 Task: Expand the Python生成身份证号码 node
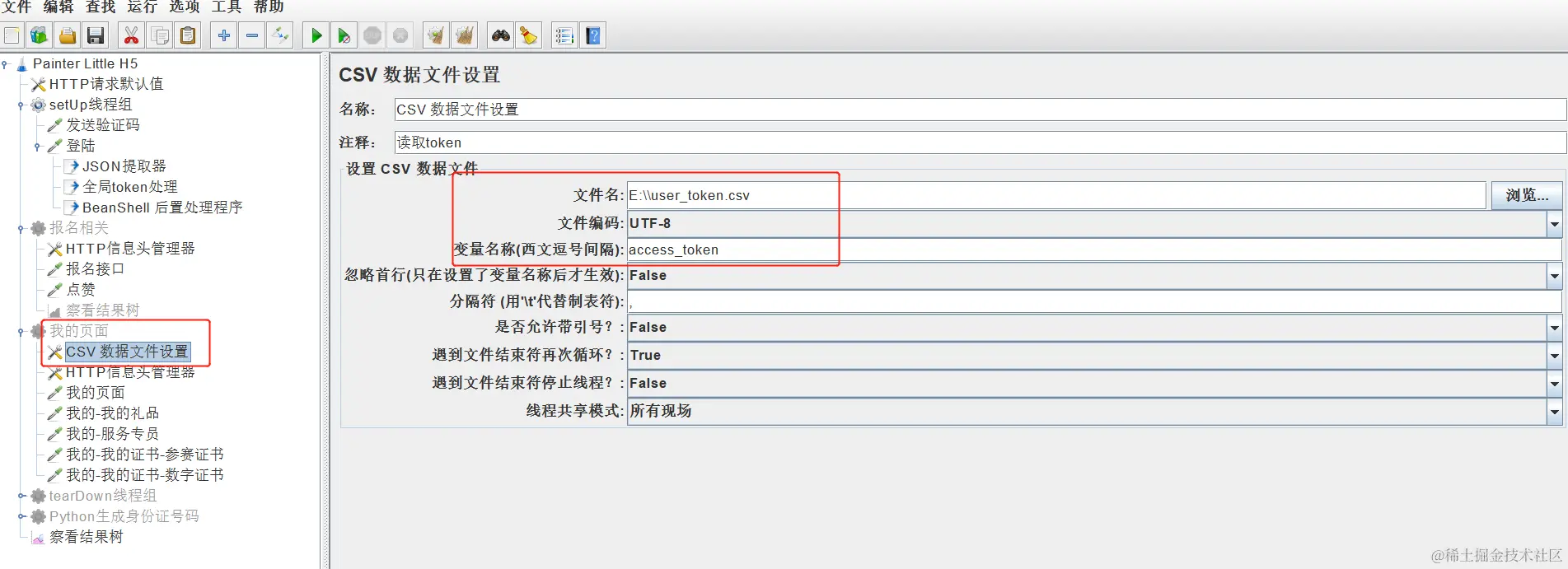click(21, 516)
